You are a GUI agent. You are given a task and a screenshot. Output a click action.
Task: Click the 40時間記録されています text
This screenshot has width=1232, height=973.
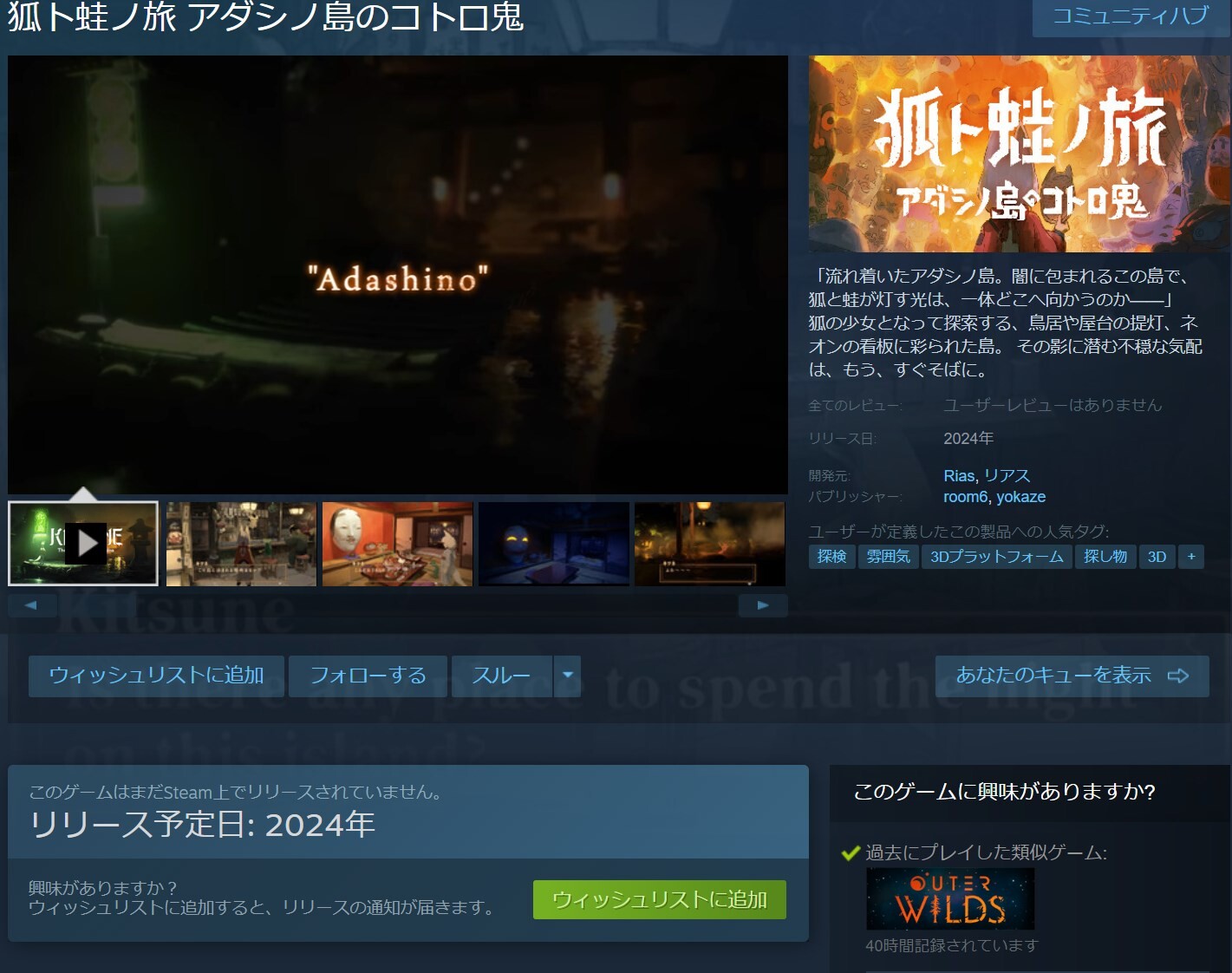point(952,945)
